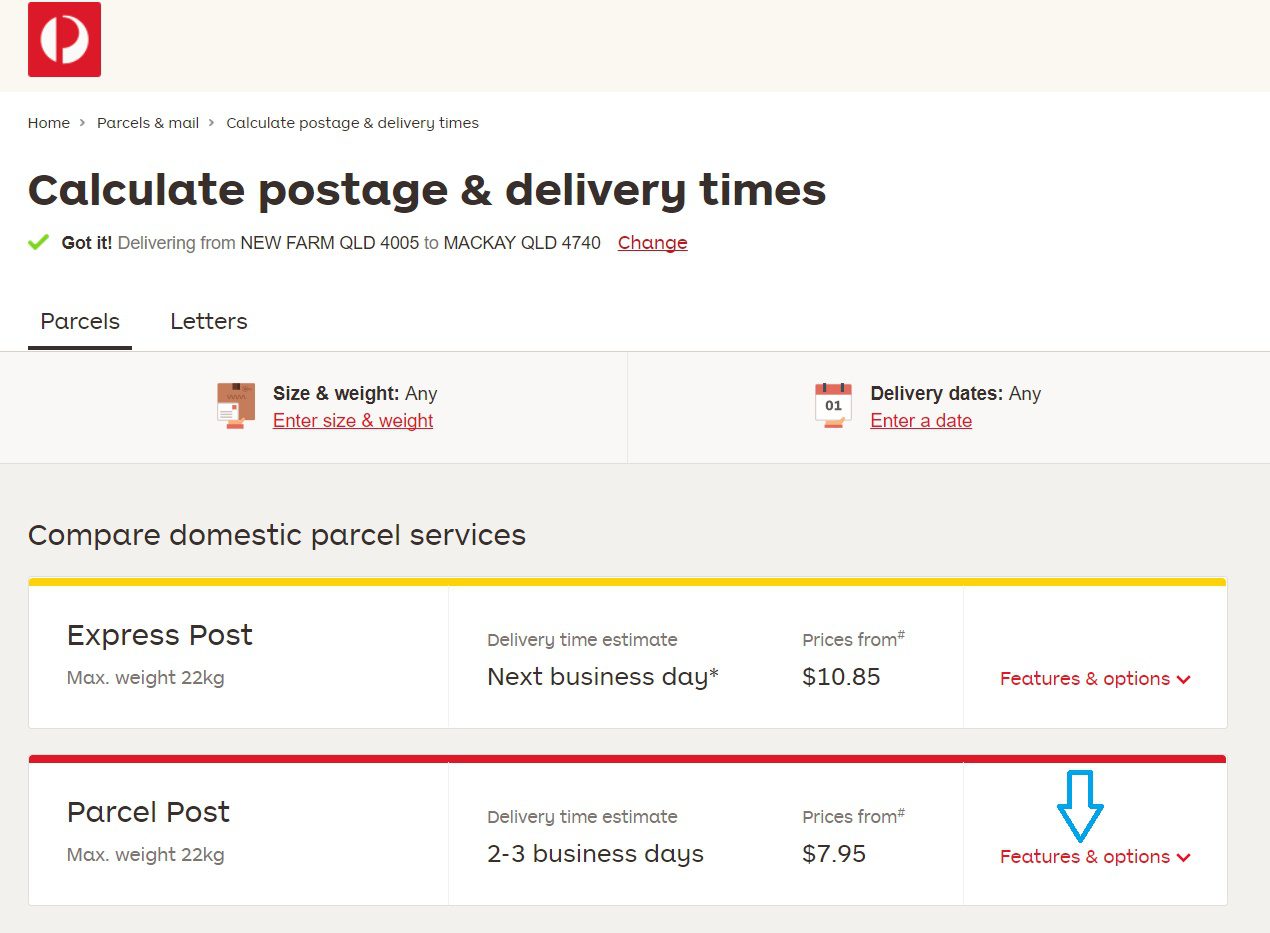Navigate to Parcels & mail breadcrumb

[147, 123]
